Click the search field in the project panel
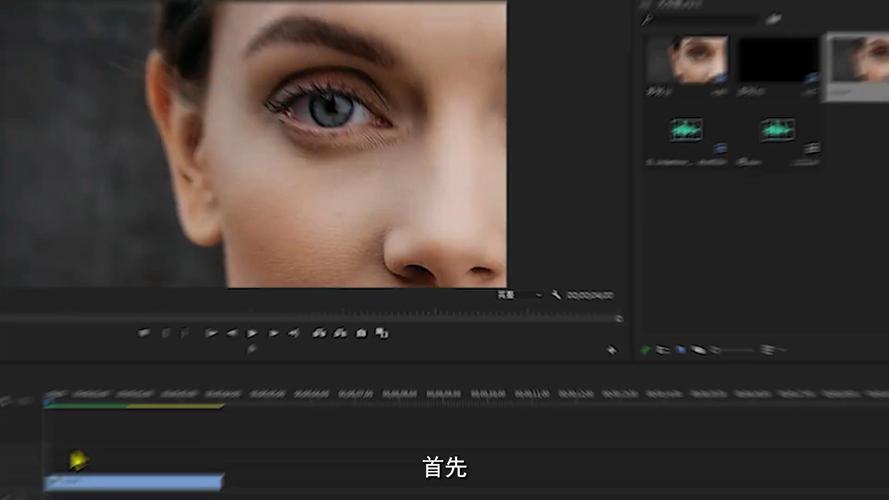The width and height of the screenshot is (889, 500). coord(701,19)
